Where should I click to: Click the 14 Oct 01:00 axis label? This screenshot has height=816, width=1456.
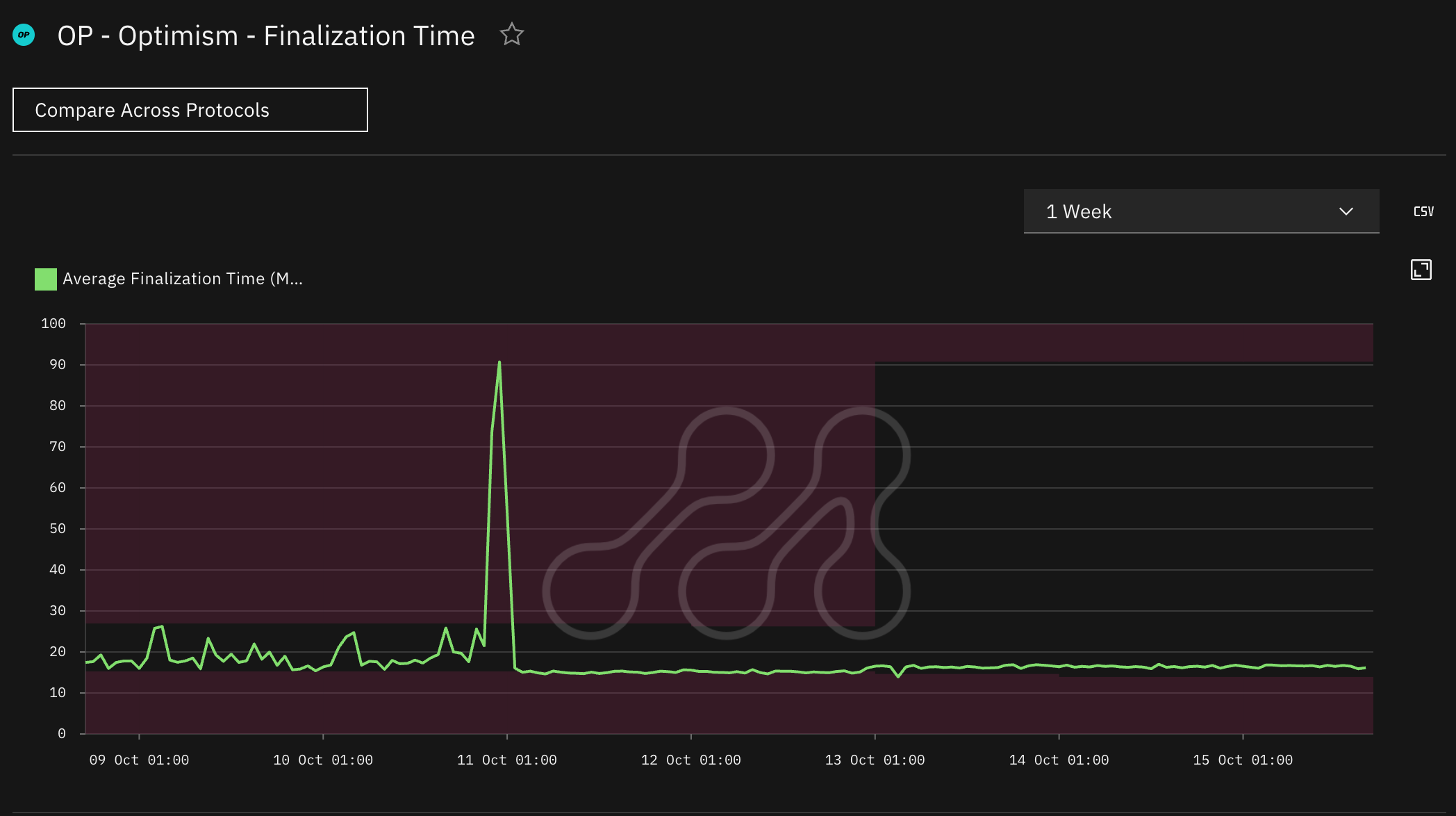(1059, 760)
